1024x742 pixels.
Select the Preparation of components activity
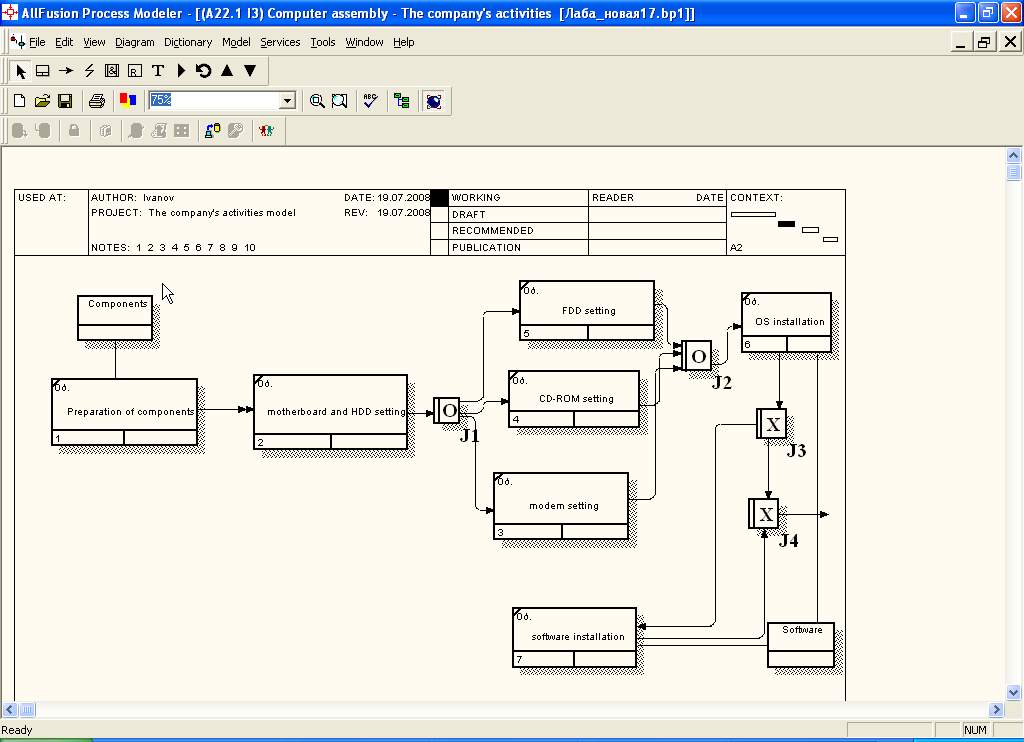pos(124,411)
